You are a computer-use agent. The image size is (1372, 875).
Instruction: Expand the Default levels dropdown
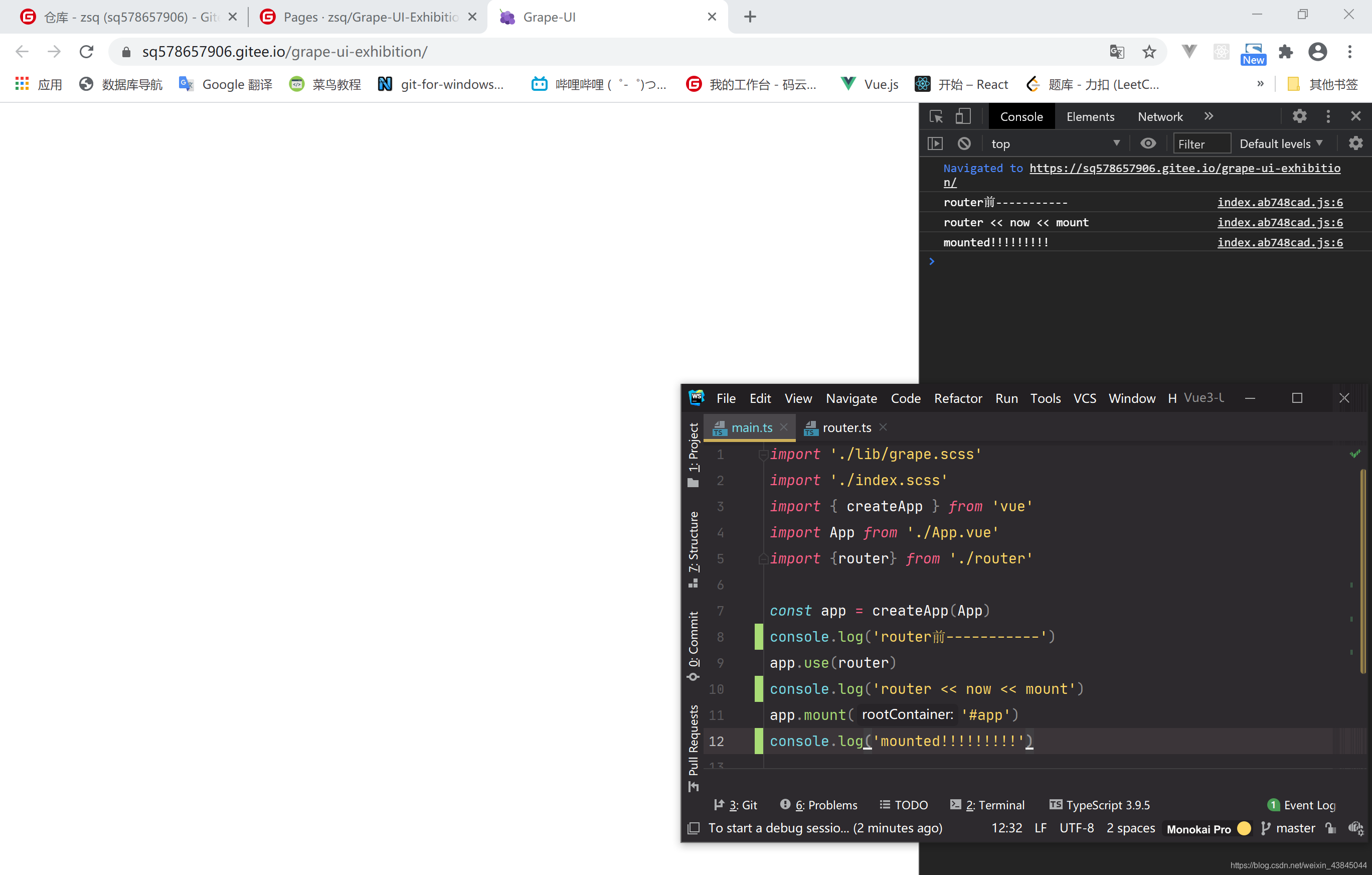click(x=1280, y=143)
